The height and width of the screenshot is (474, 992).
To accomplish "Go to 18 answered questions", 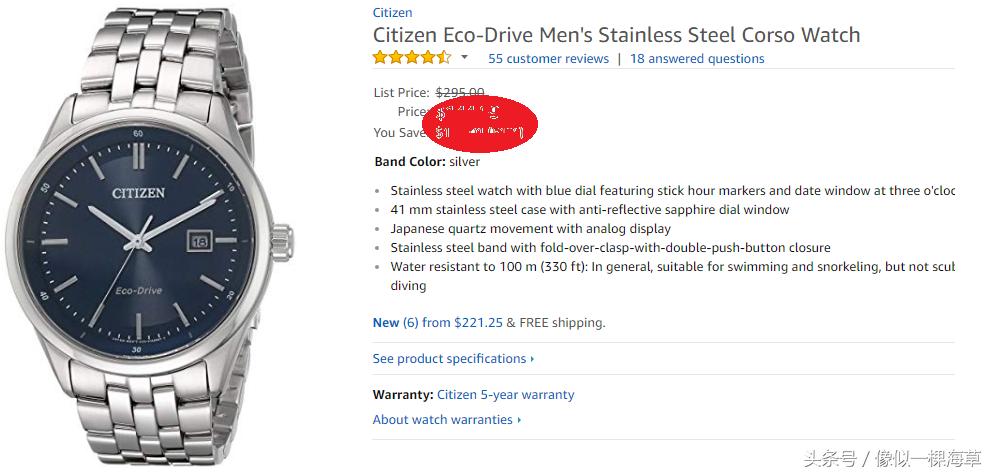I will (697, 59).
